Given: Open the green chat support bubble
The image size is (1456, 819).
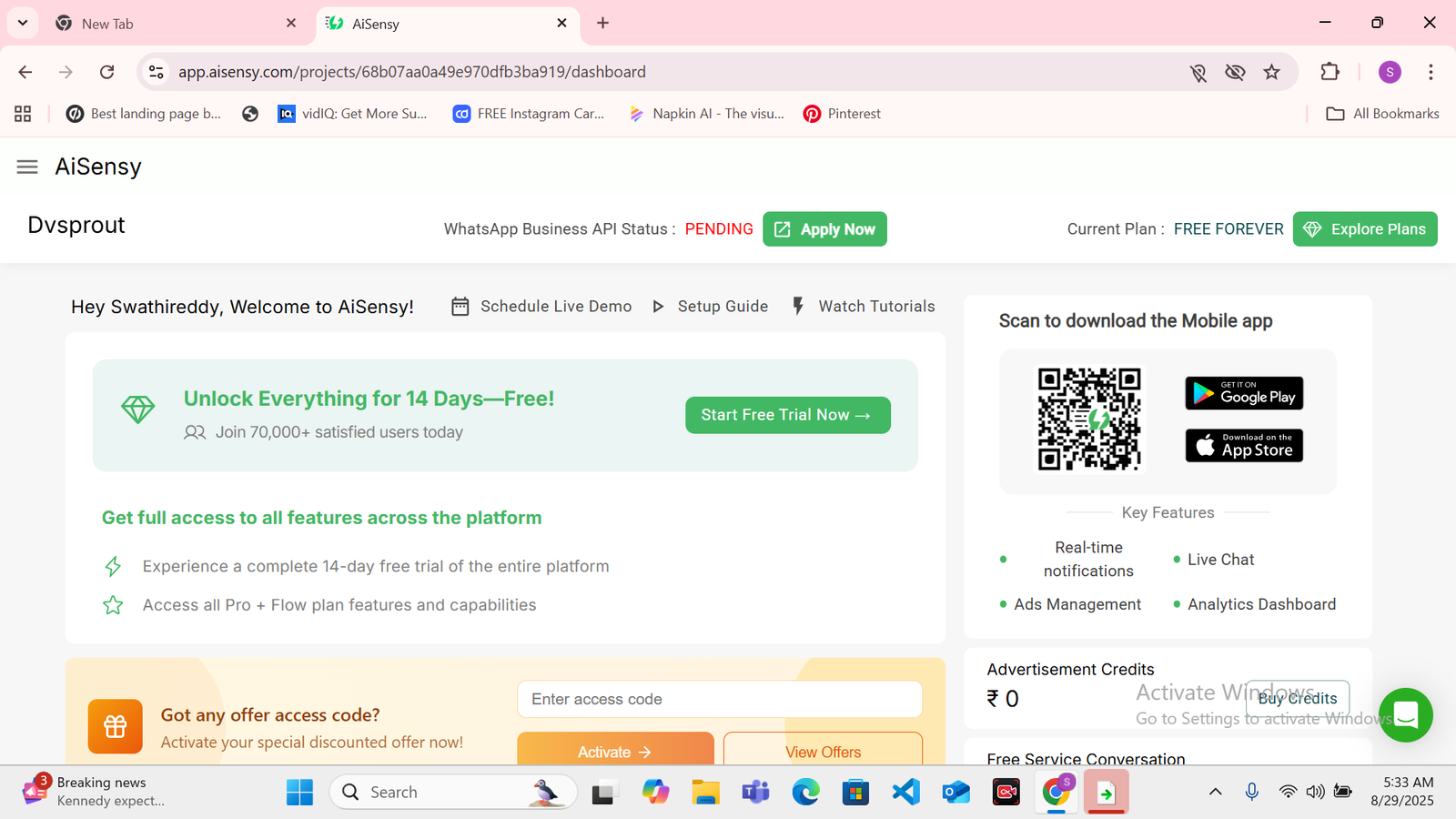Looking at the screenshot, I should (x=1405, y=715).
